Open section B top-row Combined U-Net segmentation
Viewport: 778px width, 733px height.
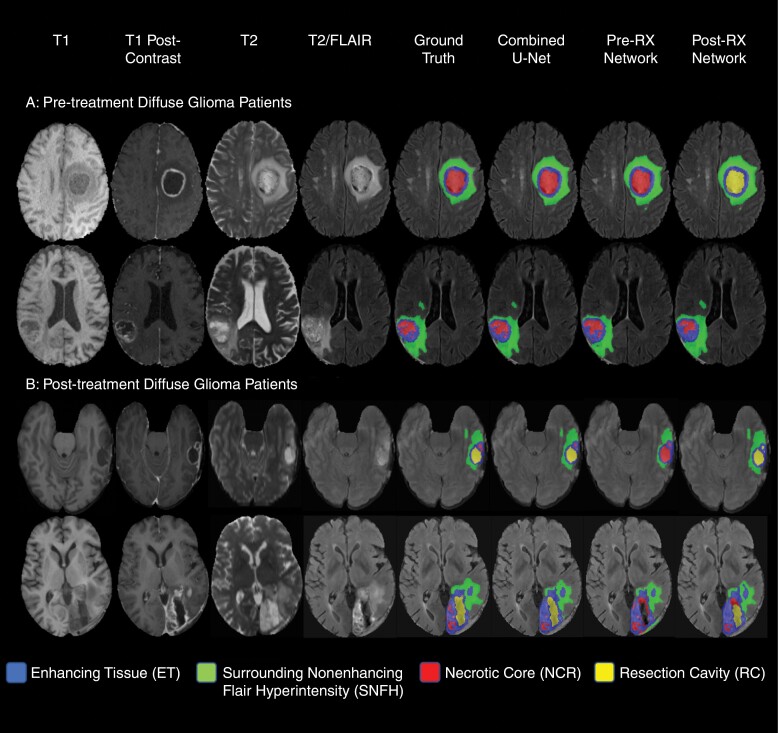tap(537, 457)
